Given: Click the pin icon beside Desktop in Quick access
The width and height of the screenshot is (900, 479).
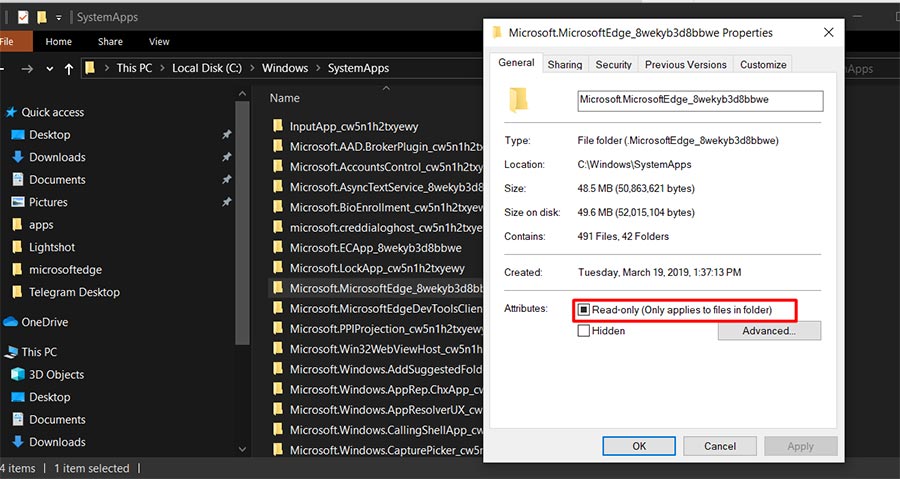Looking at the screenshot, I should pyautogui.click(x=227, y=135).
